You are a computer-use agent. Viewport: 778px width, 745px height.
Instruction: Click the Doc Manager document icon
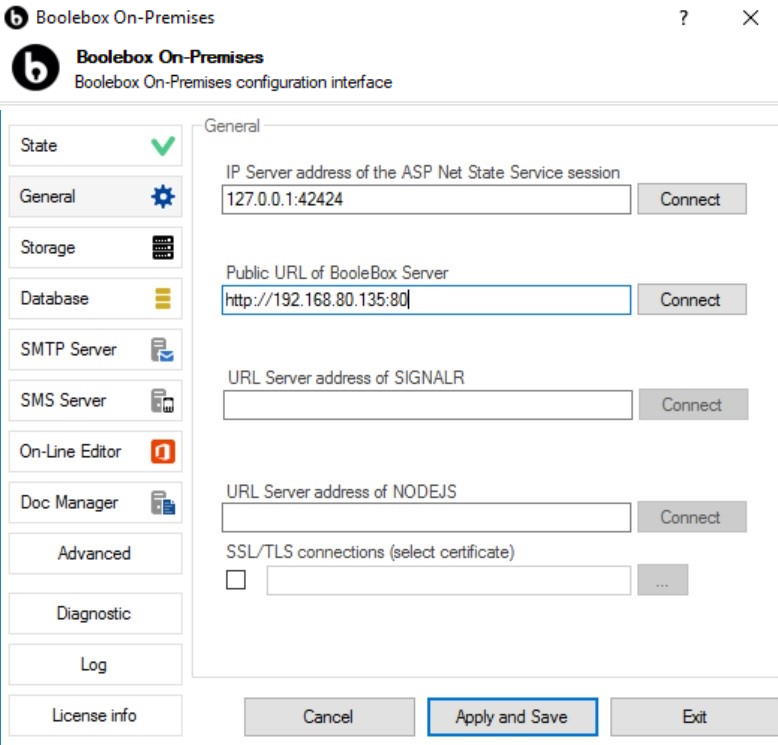tap(163, 502)
